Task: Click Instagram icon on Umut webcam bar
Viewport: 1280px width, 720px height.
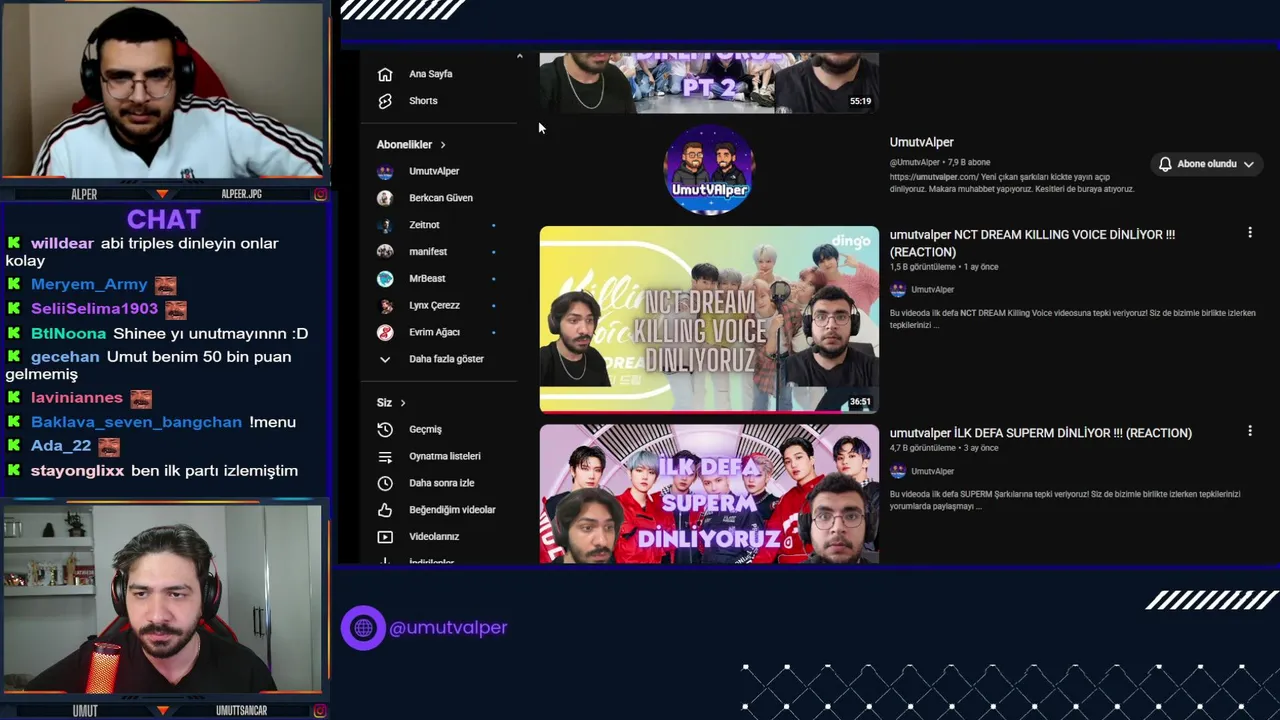Action: point(320,711)
